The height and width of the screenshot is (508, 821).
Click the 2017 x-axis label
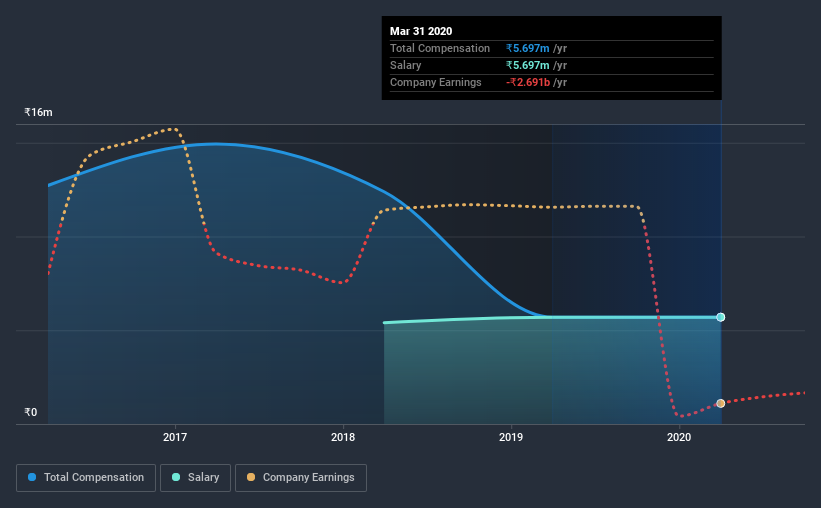(175, 437)
